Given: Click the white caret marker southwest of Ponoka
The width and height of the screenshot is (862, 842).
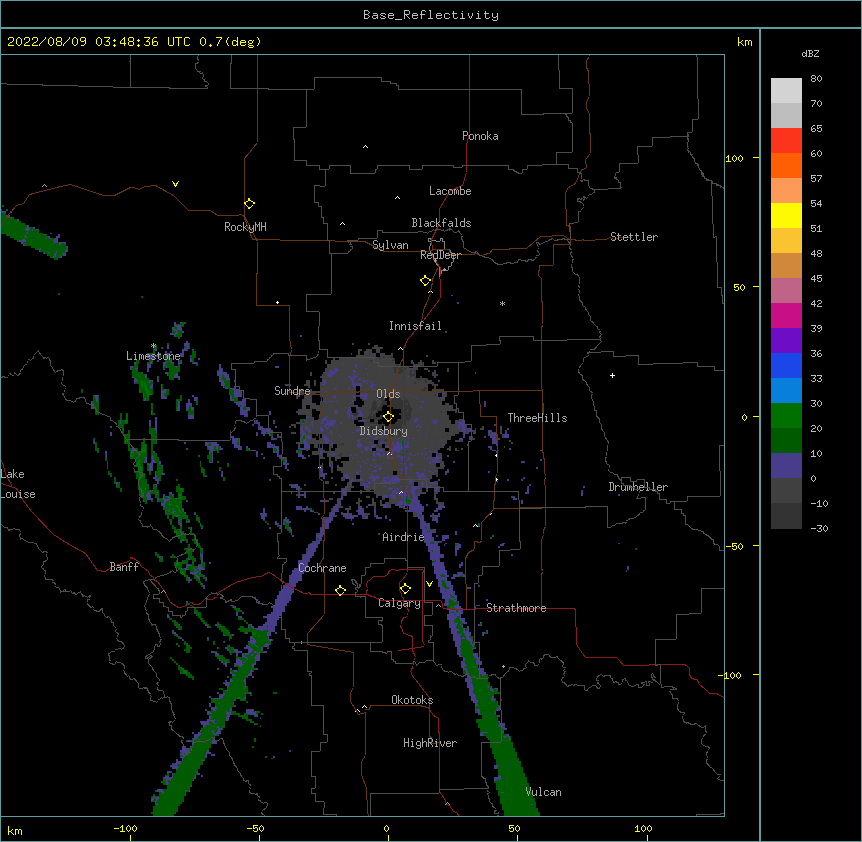Looking at the screenshot, I should point(366,147).
